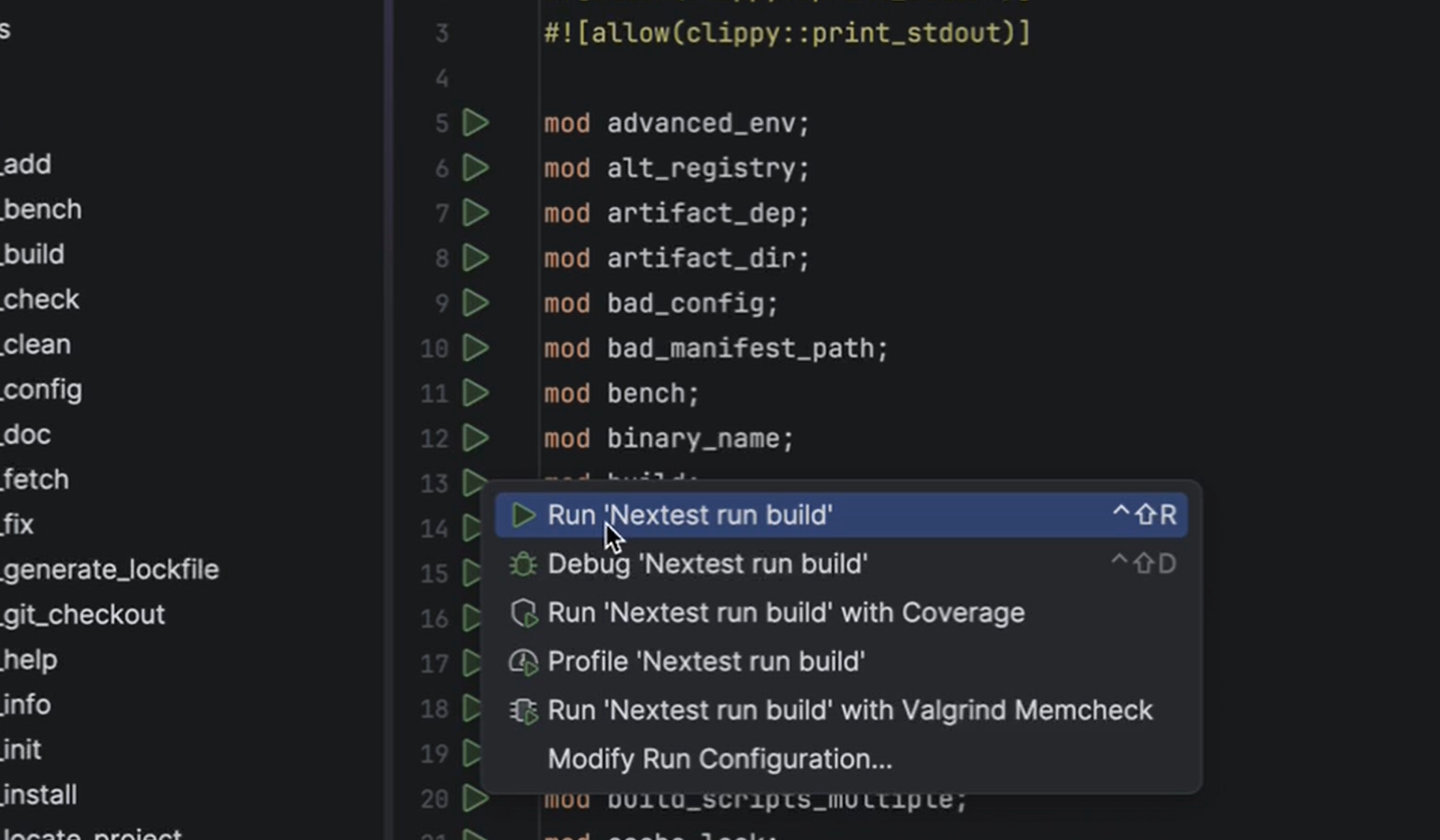Image resolution: width=1440 pixels, height=840 pixels.
Task: Click 'artifact_dir' module name in editor
Action: pyautogui.click(x=701, y=259)
